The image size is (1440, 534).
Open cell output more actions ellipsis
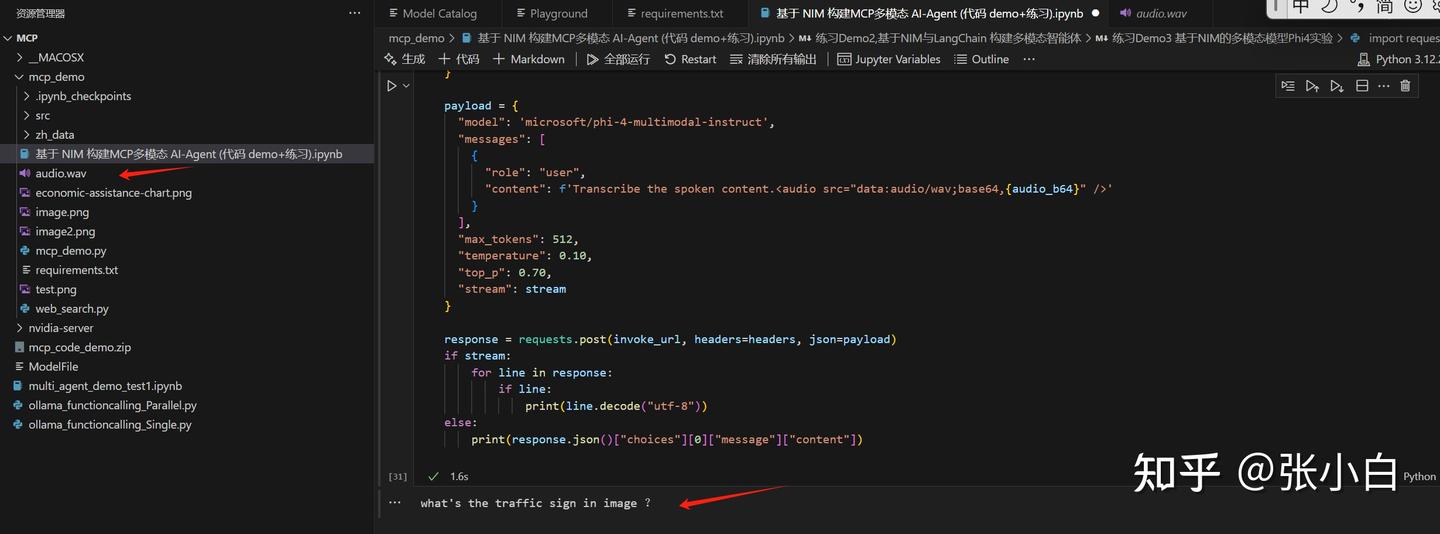395,503
